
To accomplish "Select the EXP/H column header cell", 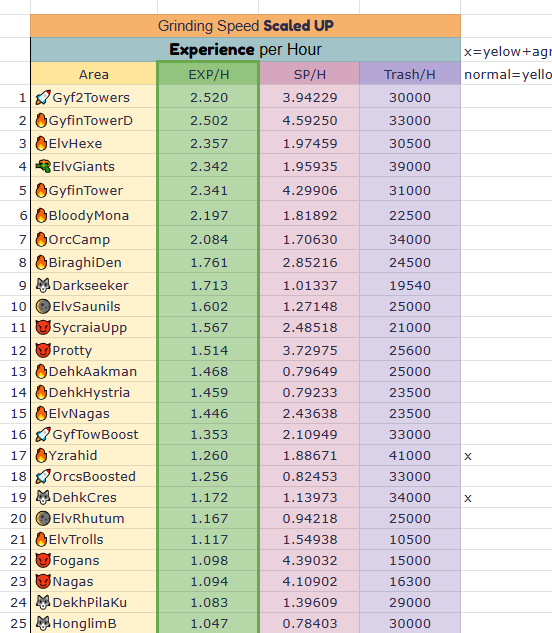I will (208, 74).
